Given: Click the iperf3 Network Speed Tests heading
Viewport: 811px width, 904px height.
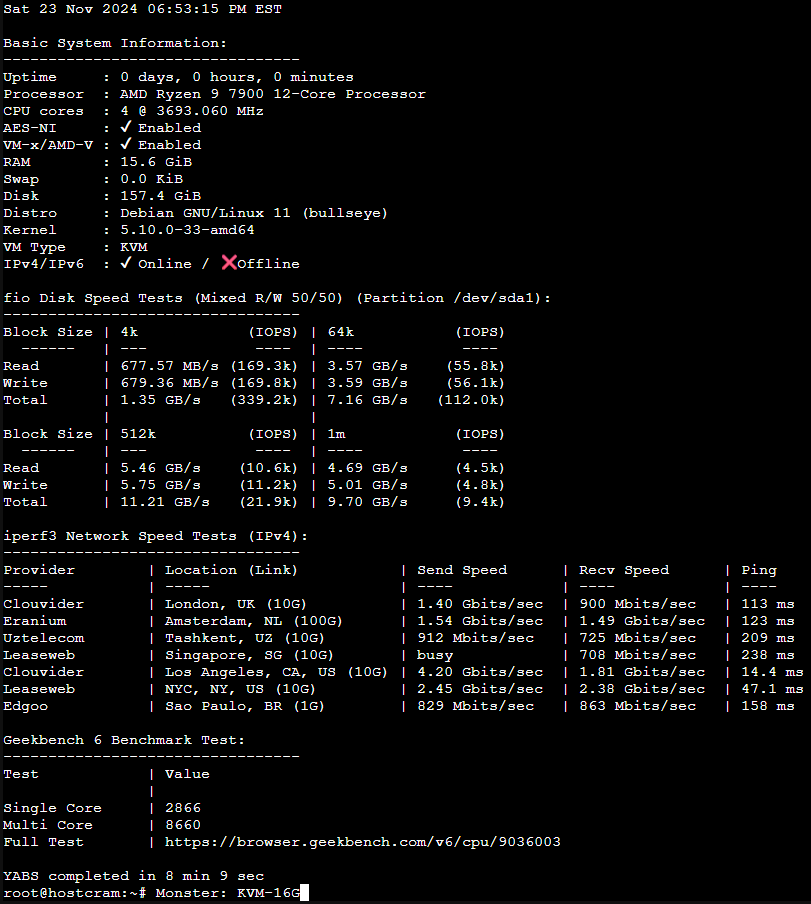Looking at the screenshot, I should [156, 536].
